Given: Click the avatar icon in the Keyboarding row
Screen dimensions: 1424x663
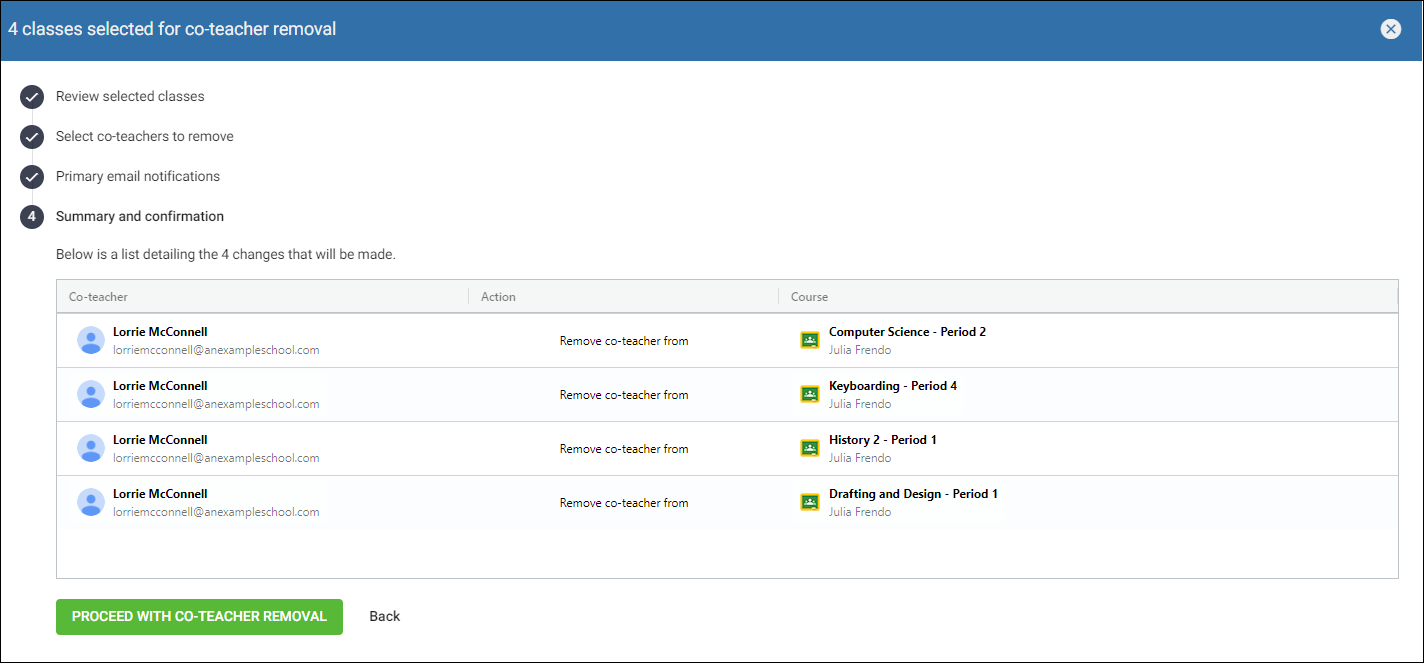Looking at the screenshot, I should pos(91,394).
